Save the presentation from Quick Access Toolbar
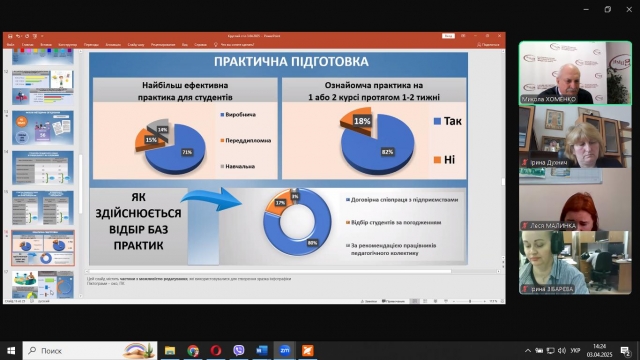The width and height of the screenshot is (640, 360). [x=10, y=36]
